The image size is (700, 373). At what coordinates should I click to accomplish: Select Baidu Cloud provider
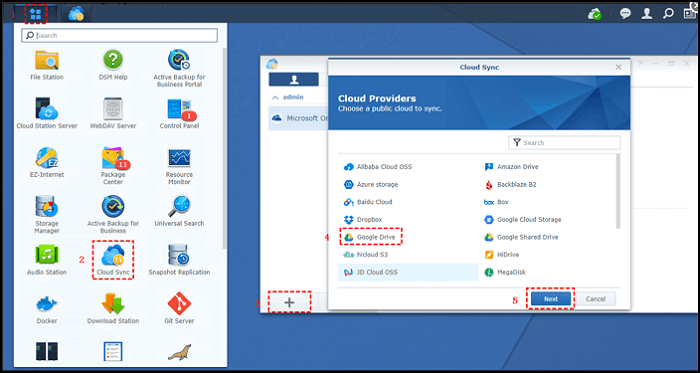coord(368,202)
